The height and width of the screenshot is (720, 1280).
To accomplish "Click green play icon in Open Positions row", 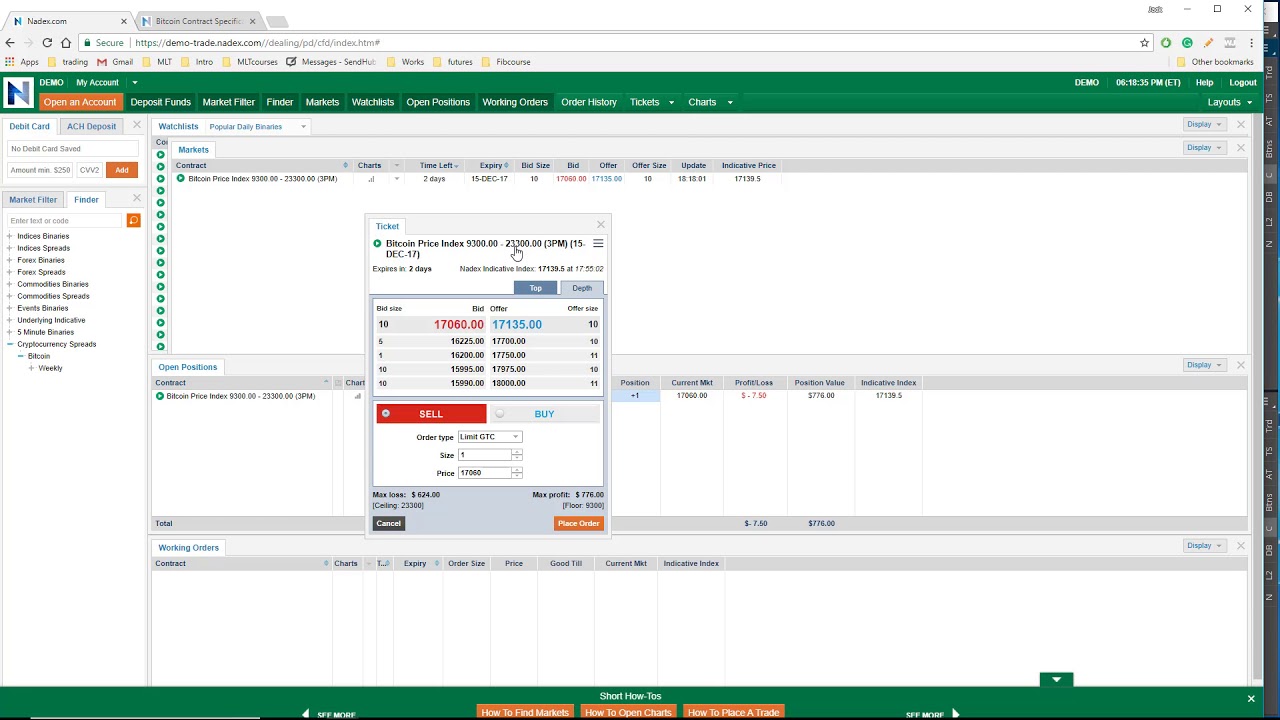I will [159, 396].
